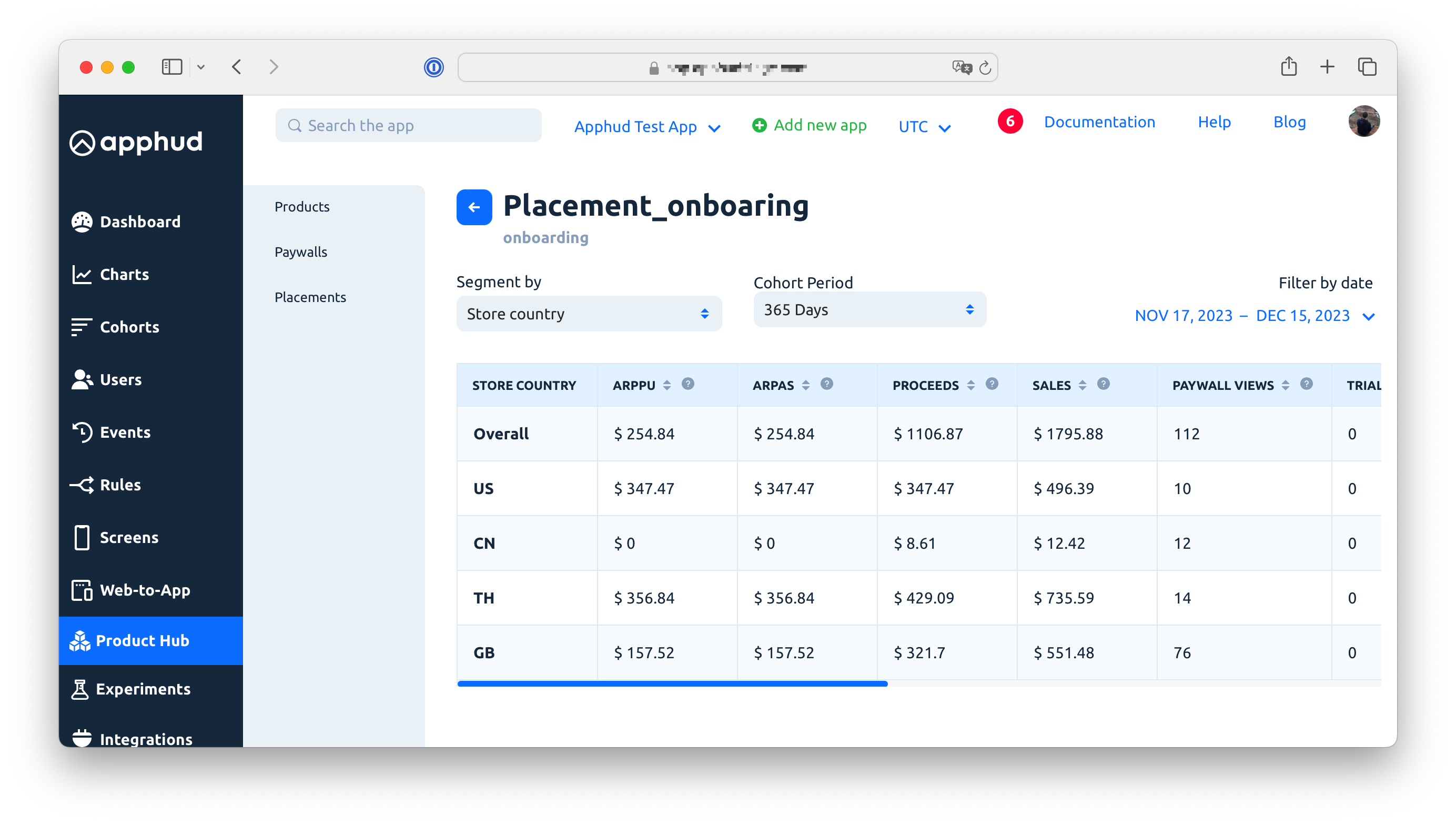This screenshot has width=1456, height=825.
Task: Click the notification badge showing 6
Action: (x=1011, y=121)
